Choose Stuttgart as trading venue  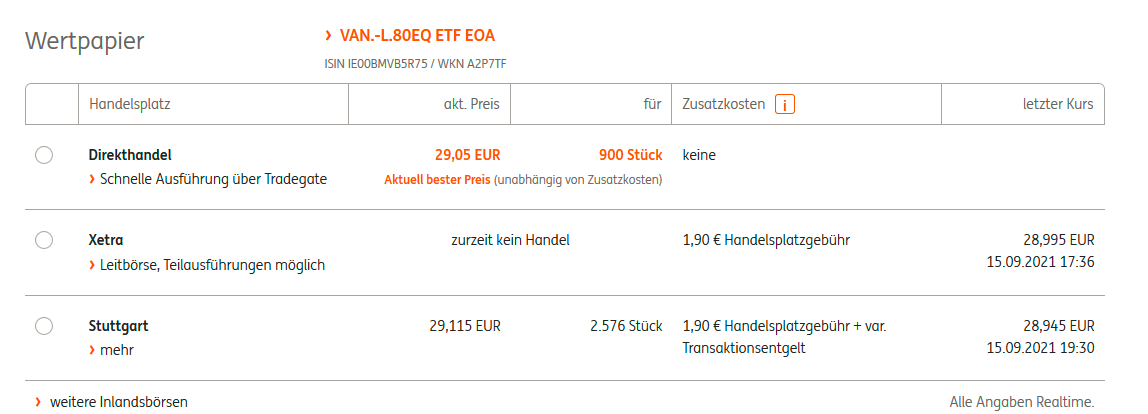click(x=43, y=326)
